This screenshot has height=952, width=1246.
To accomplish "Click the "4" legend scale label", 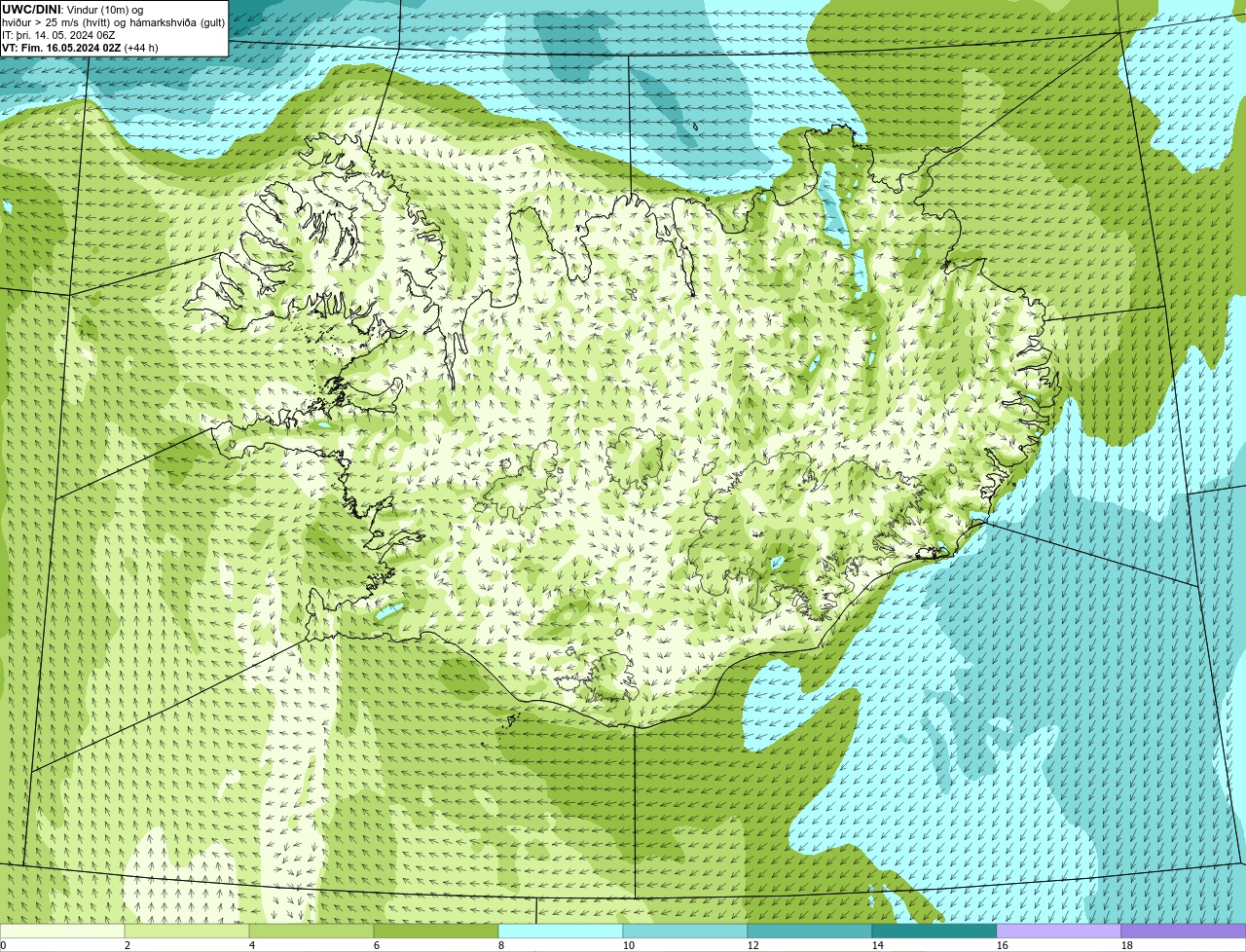I will click(x=252, y=945).
